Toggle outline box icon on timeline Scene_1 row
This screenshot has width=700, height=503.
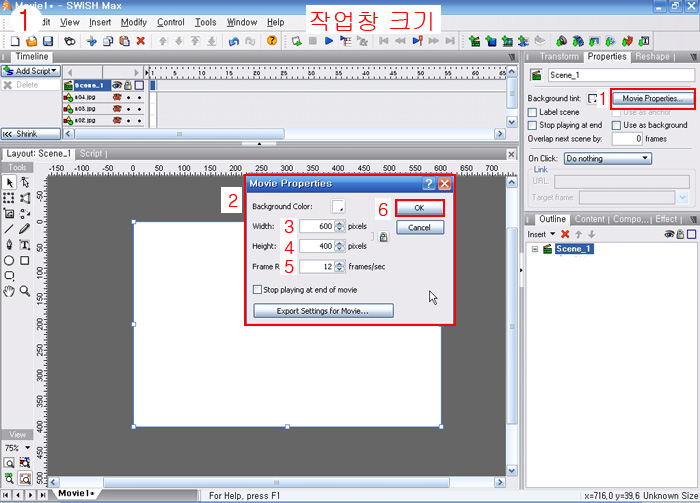click(139, 85)
